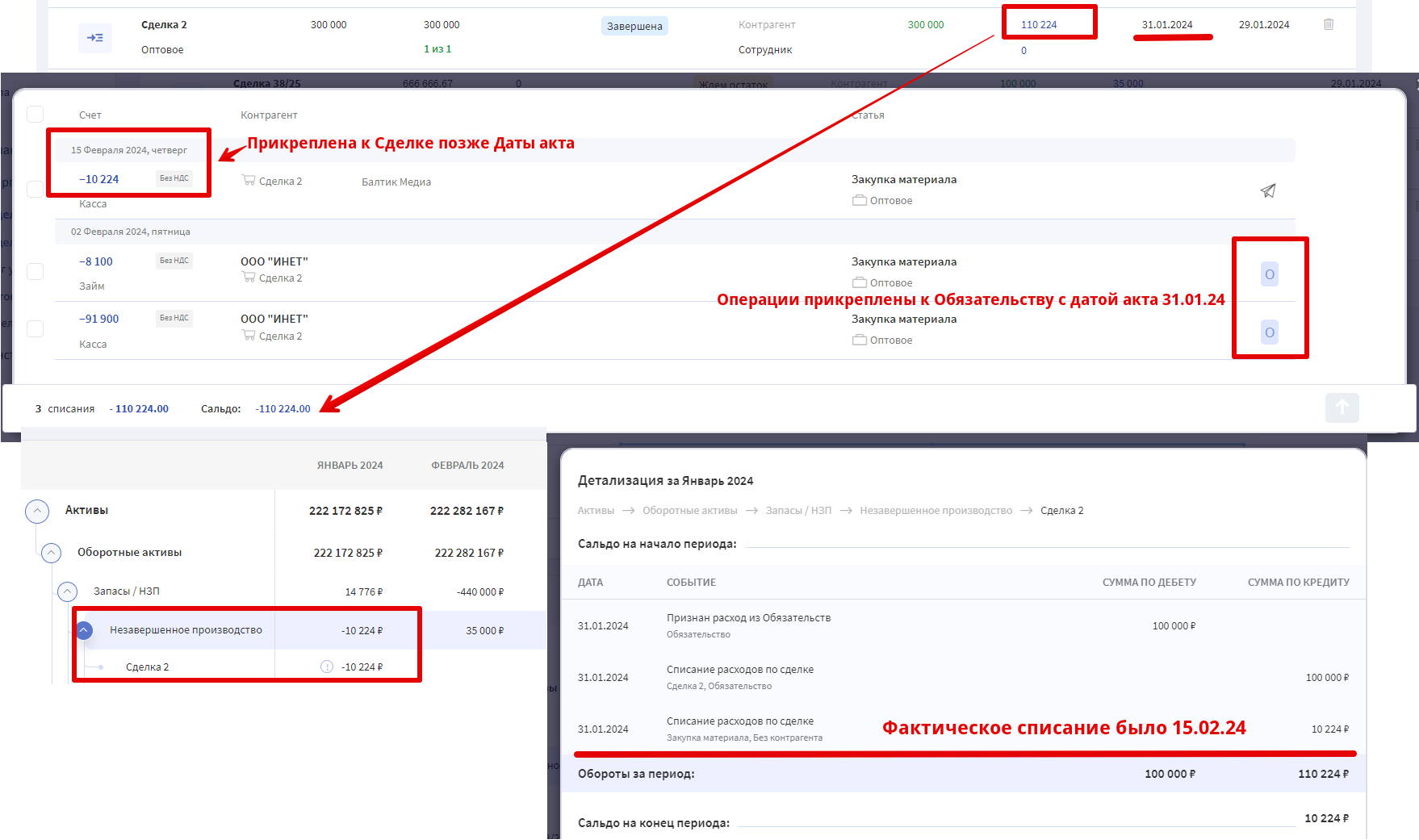The height and width of the screenshot is (840, 1419).
Task: Click the ДАТА column header in Детализация
Action: click(x=590, y=582)
